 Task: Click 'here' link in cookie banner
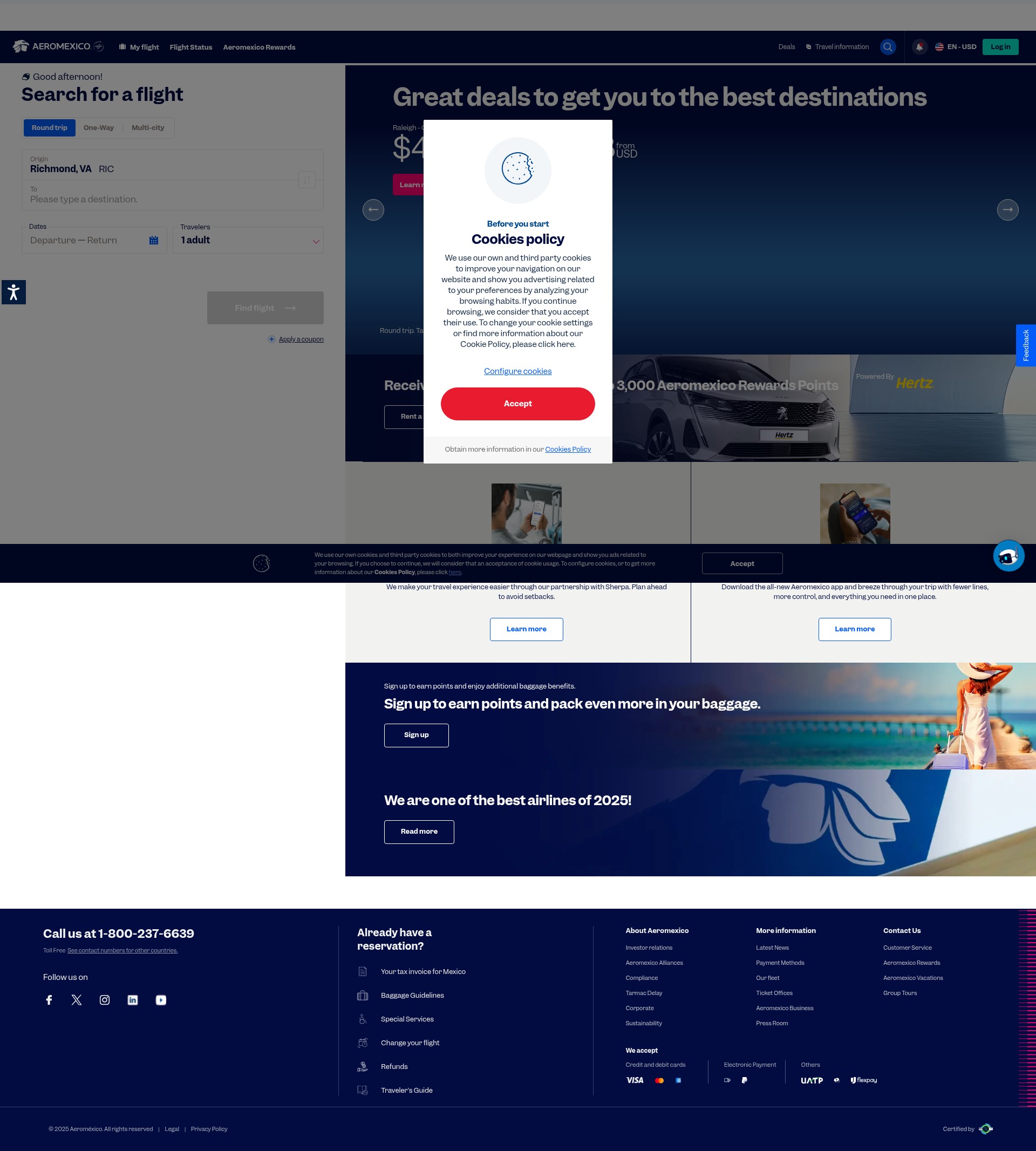455,572
